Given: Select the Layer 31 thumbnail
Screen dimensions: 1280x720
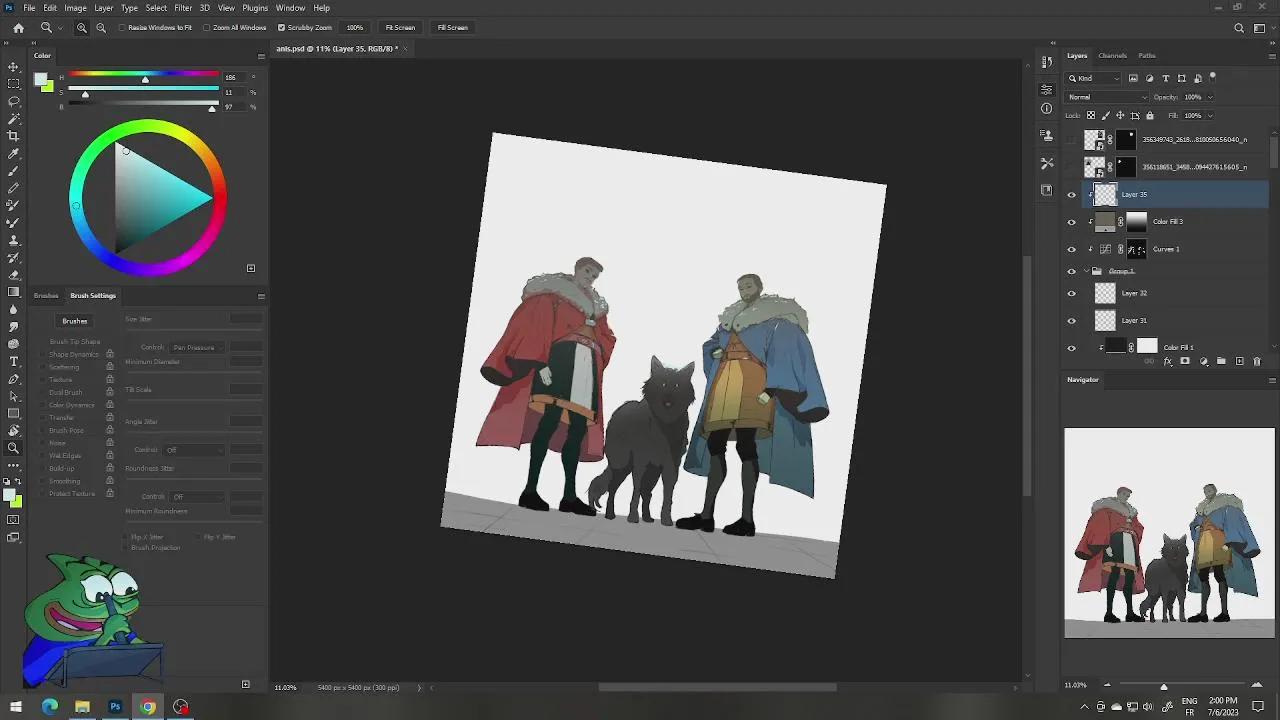Looking at the screenshot, I should (x=1105, y=321).
